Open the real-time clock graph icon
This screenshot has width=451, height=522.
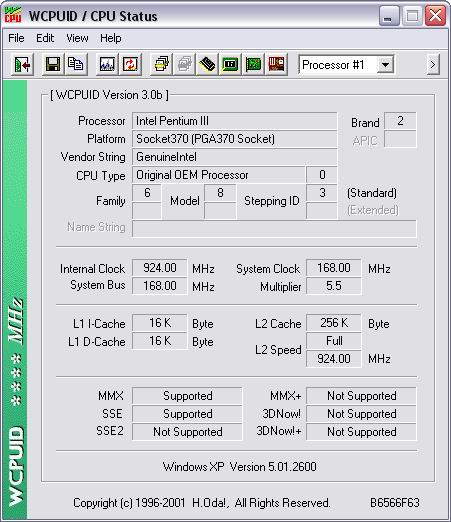pos(107,64)
